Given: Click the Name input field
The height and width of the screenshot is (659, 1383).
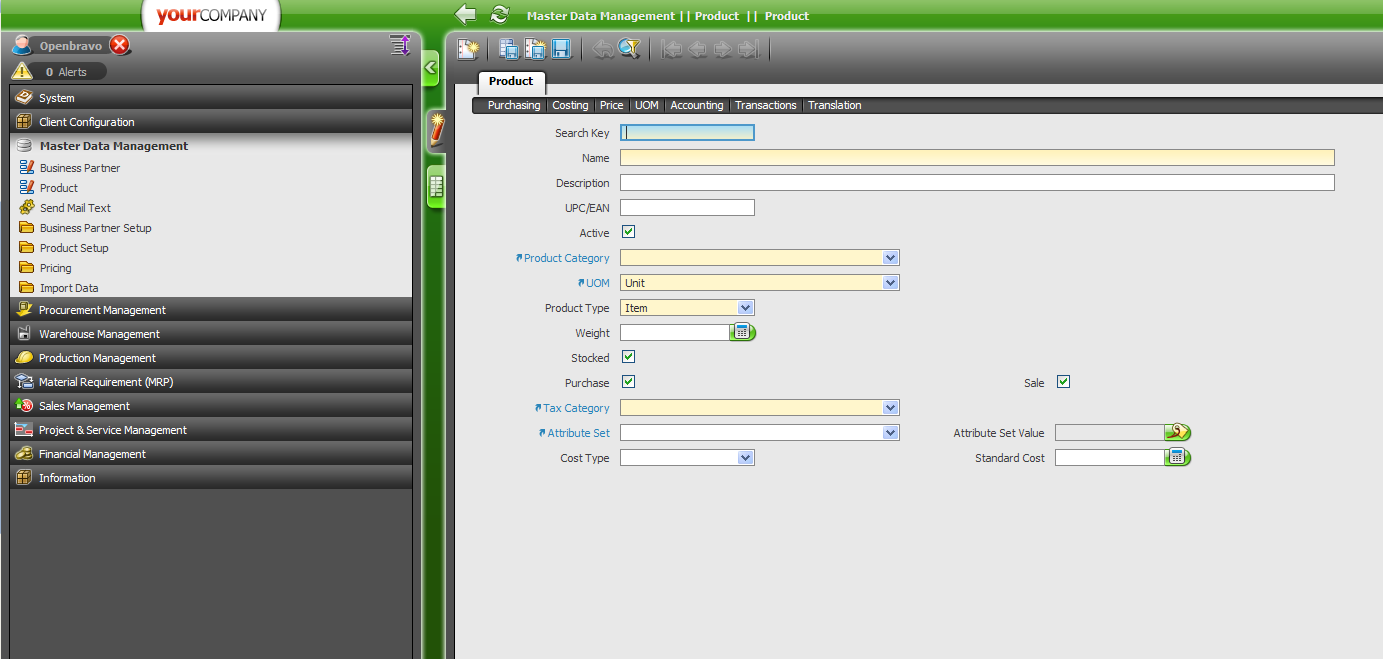Looking at the screenshot, I should (976, 158).
